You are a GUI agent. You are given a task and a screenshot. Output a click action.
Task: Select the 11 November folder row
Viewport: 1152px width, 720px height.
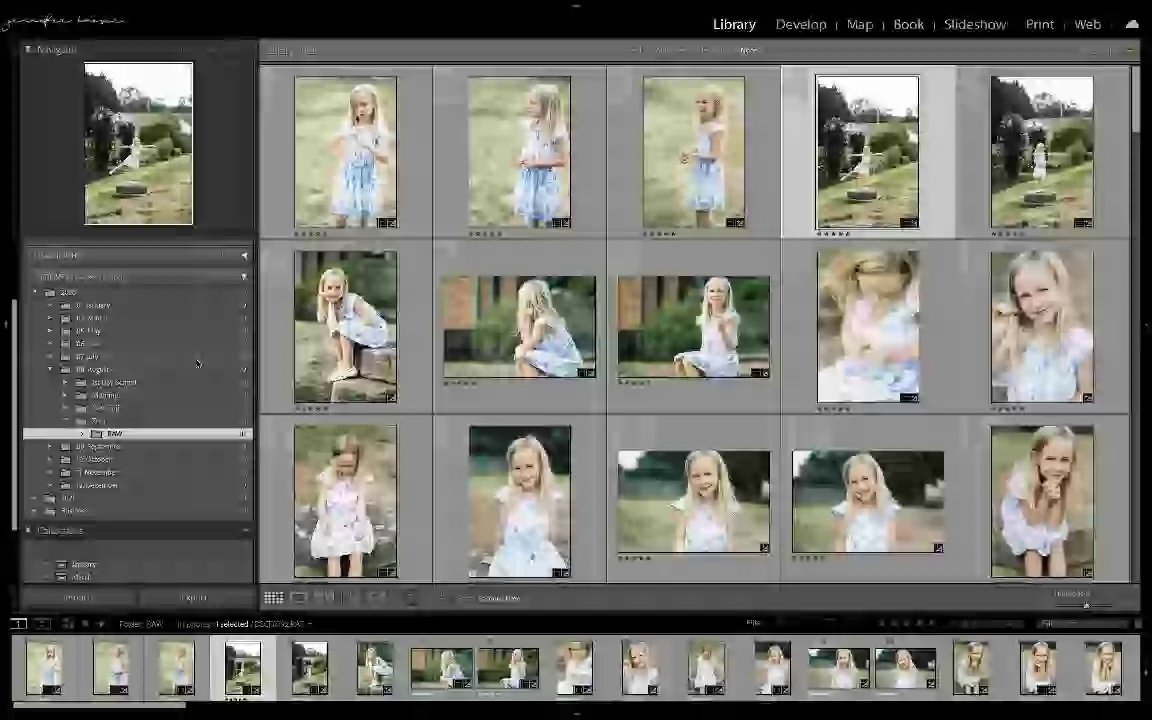pos(138,472)
